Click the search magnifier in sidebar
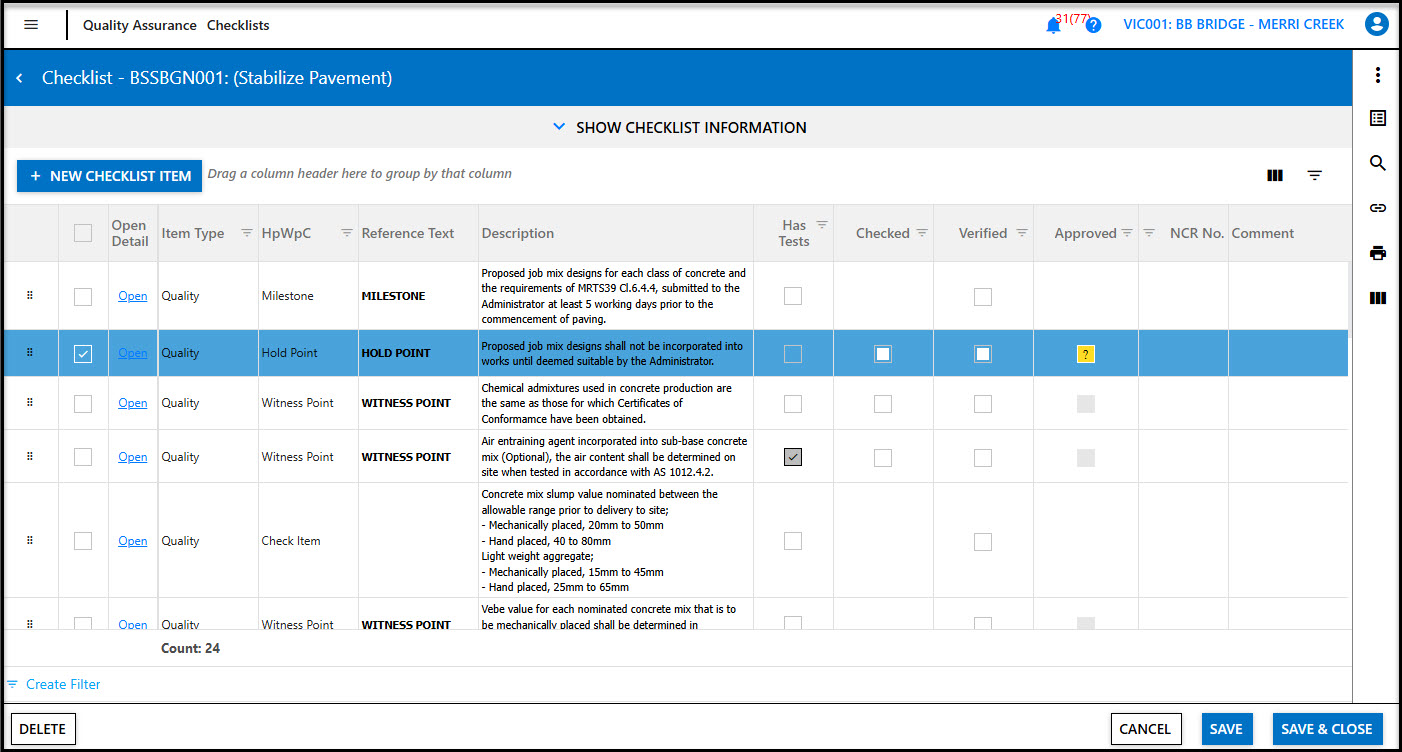This screenshot has height=752, width=1402. (x=1378, y=163)
